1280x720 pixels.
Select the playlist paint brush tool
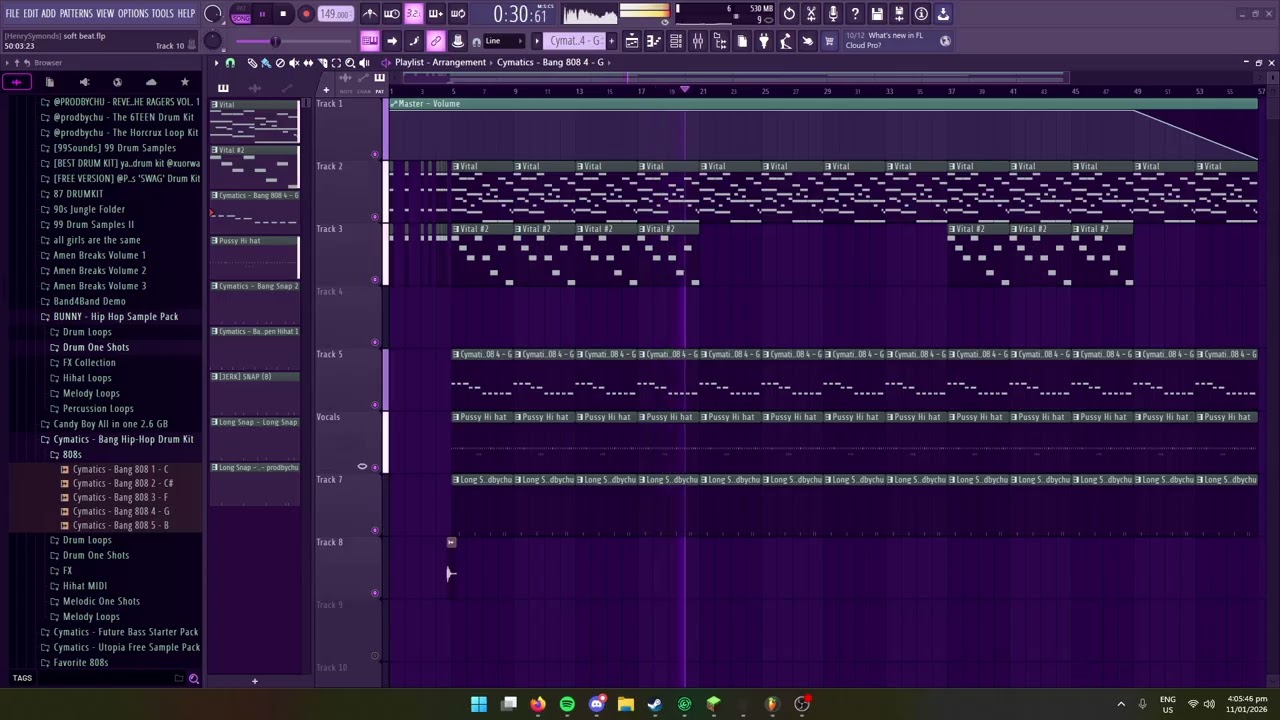266,63
